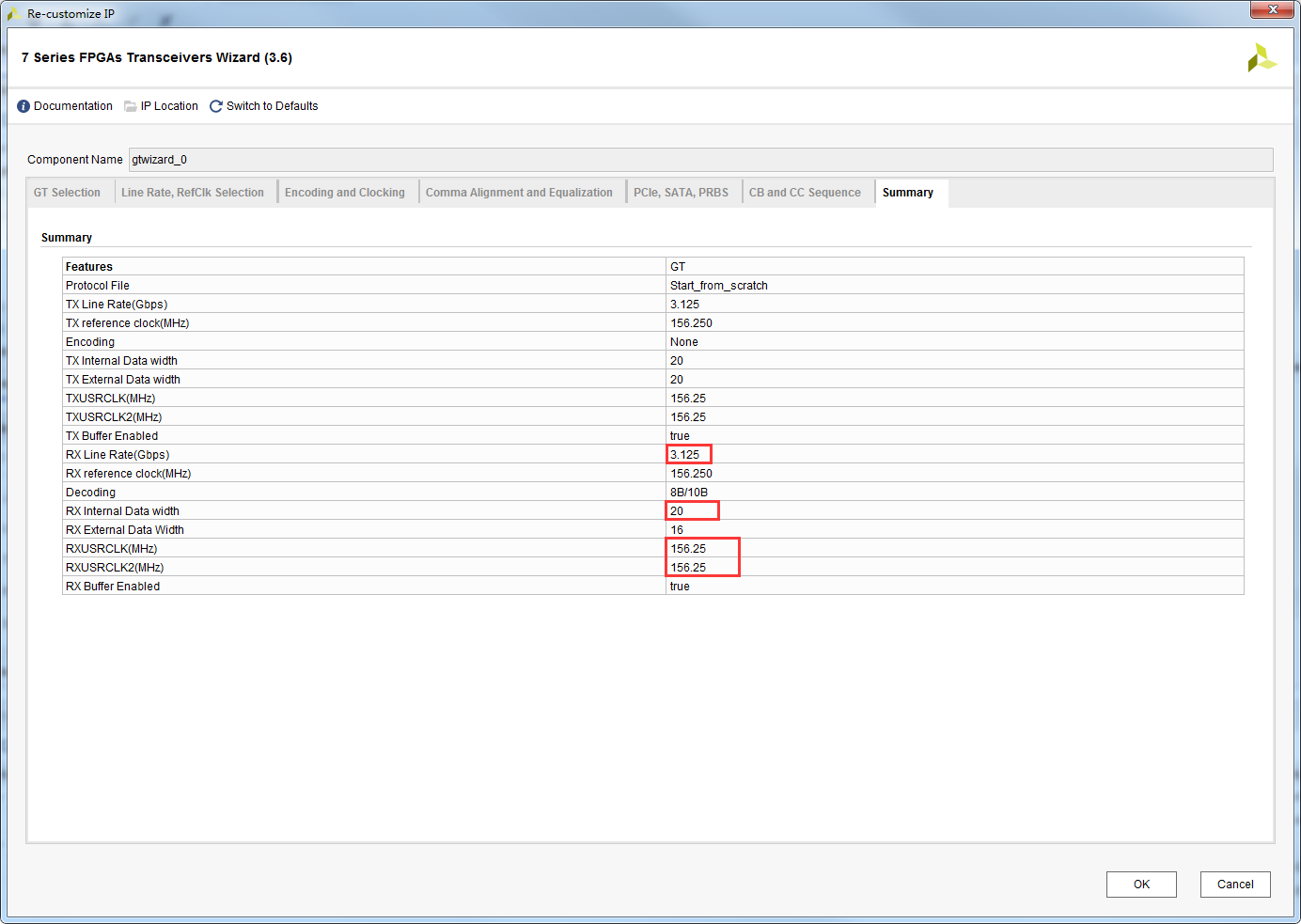The width and height of the screenshot is (1301, 924).
Task: Select the Encoding row label
Action: (x=90, y=342)
